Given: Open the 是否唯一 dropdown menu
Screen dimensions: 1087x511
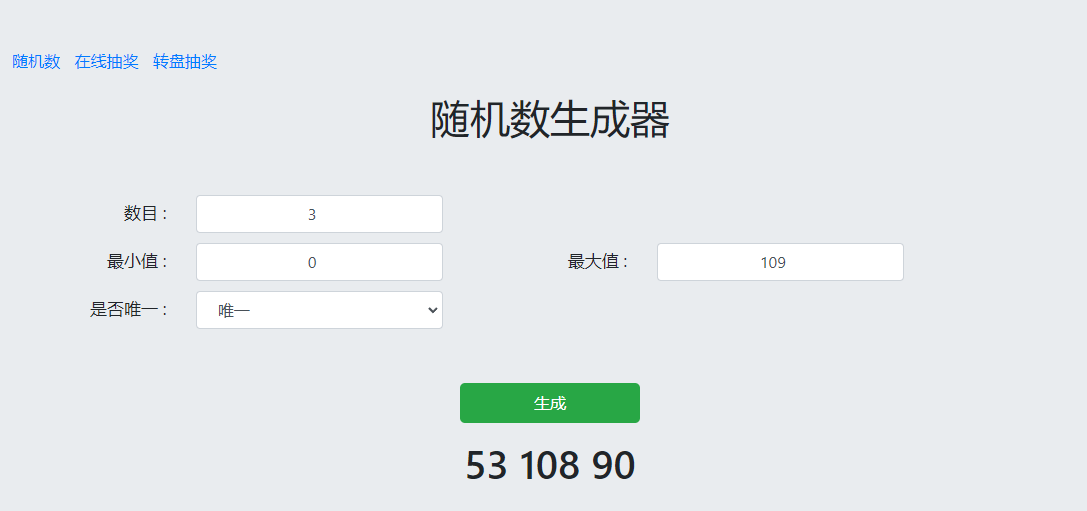Looking at the screenshot, I should click(319, 310).
